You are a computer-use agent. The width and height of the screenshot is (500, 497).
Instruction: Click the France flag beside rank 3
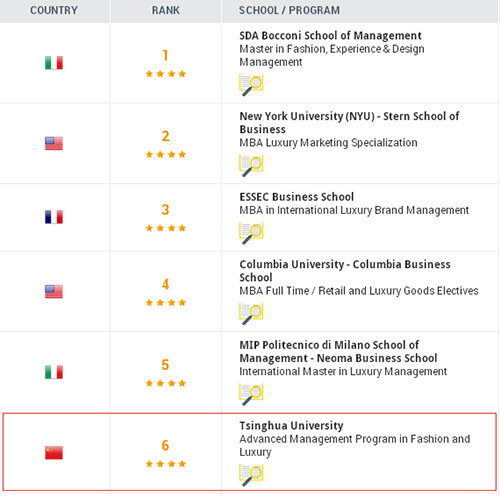click(x=54, y=217)
